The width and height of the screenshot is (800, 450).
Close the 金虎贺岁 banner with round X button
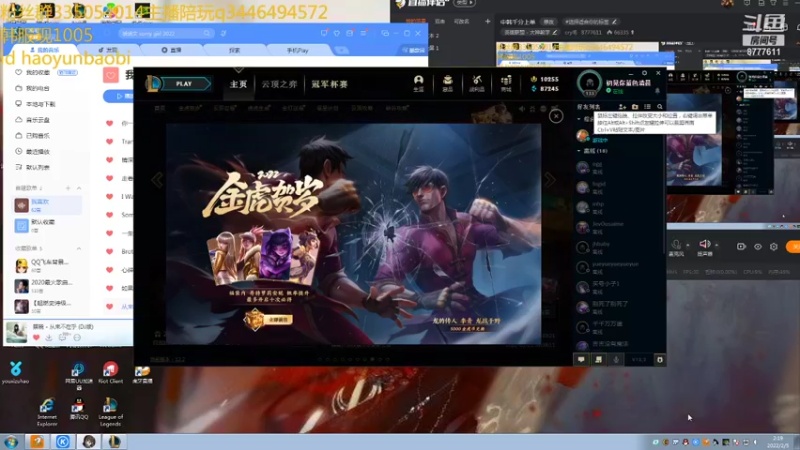(556, 116)
